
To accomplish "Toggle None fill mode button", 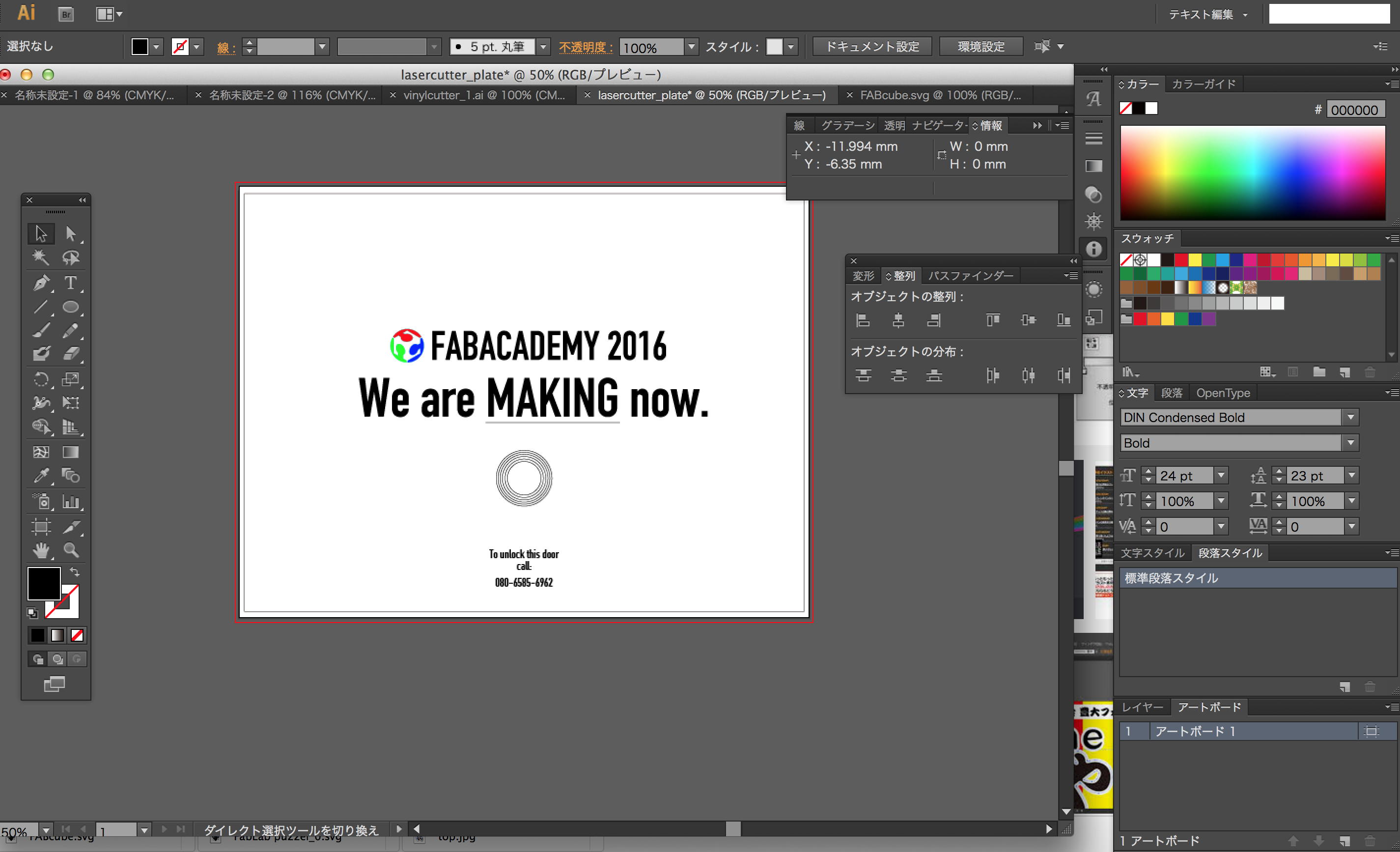I will tap(77, 635).
